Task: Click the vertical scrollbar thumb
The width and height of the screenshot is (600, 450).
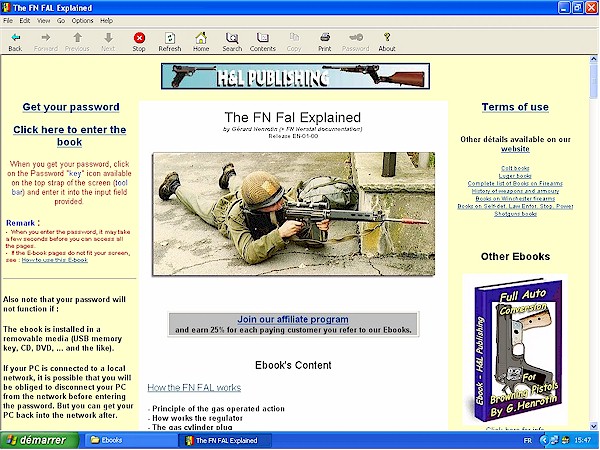Action: point(593,81)
